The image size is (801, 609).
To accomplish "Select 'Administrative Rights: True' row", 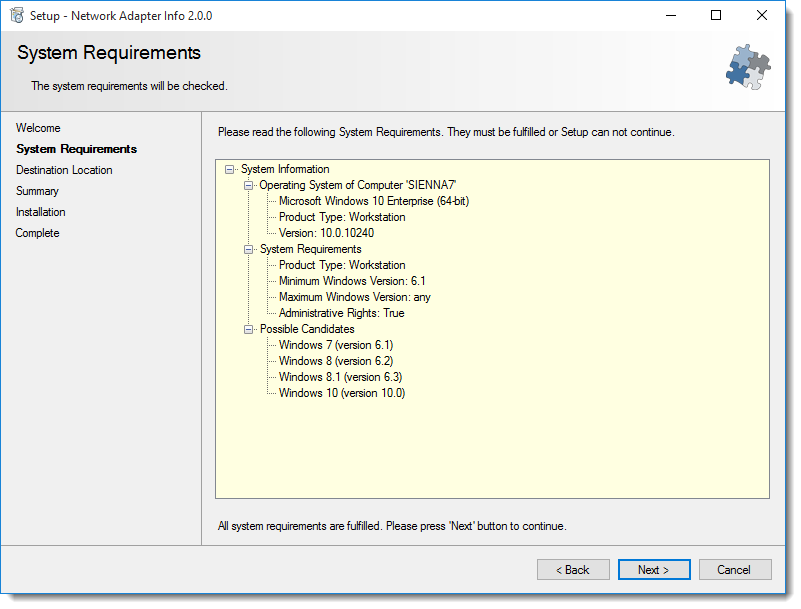I will (342, 313).
